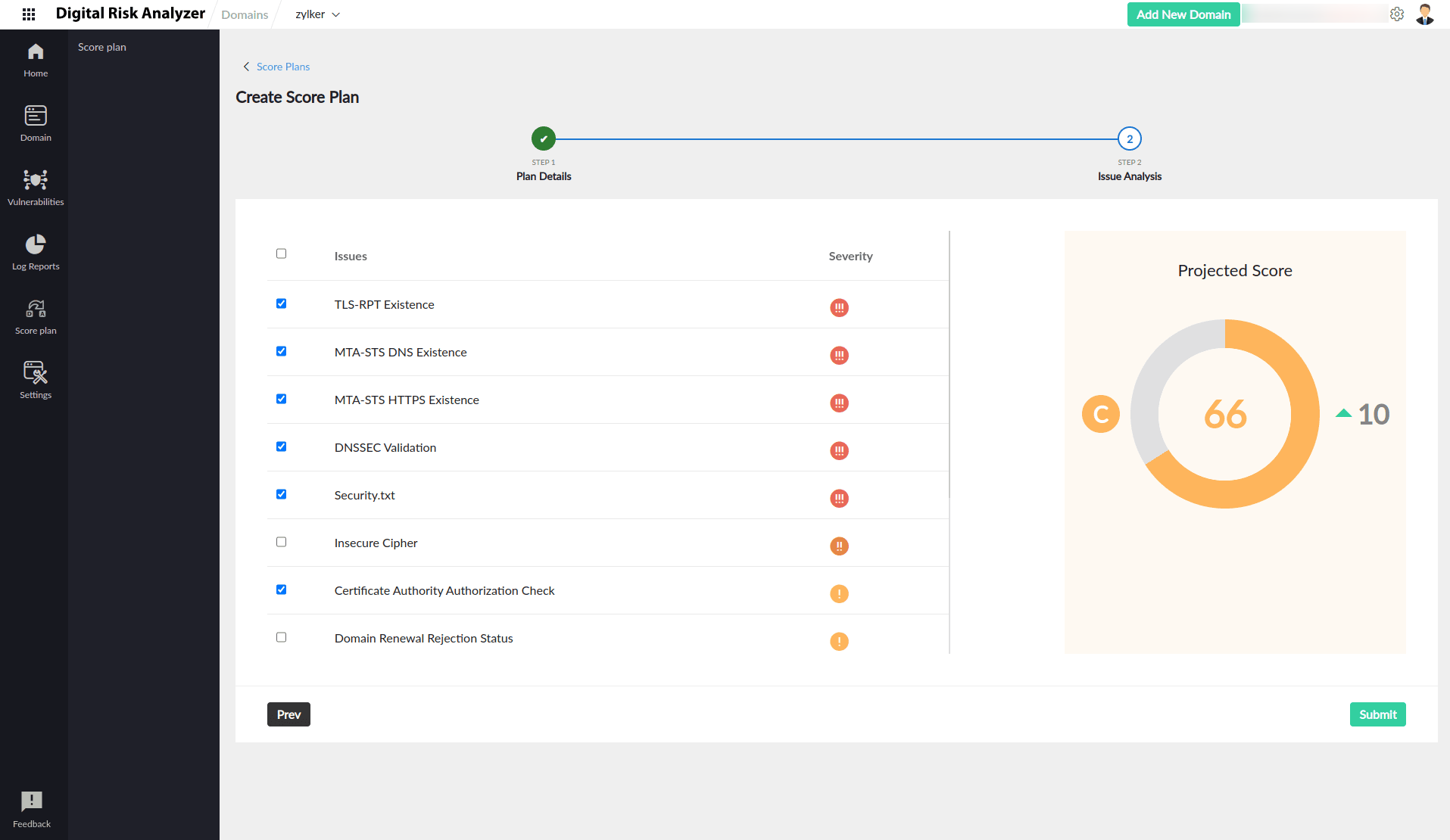1450x840 pixels.
Task: Jump to Step 1 Plan Details marker
Action: [543, 139]
